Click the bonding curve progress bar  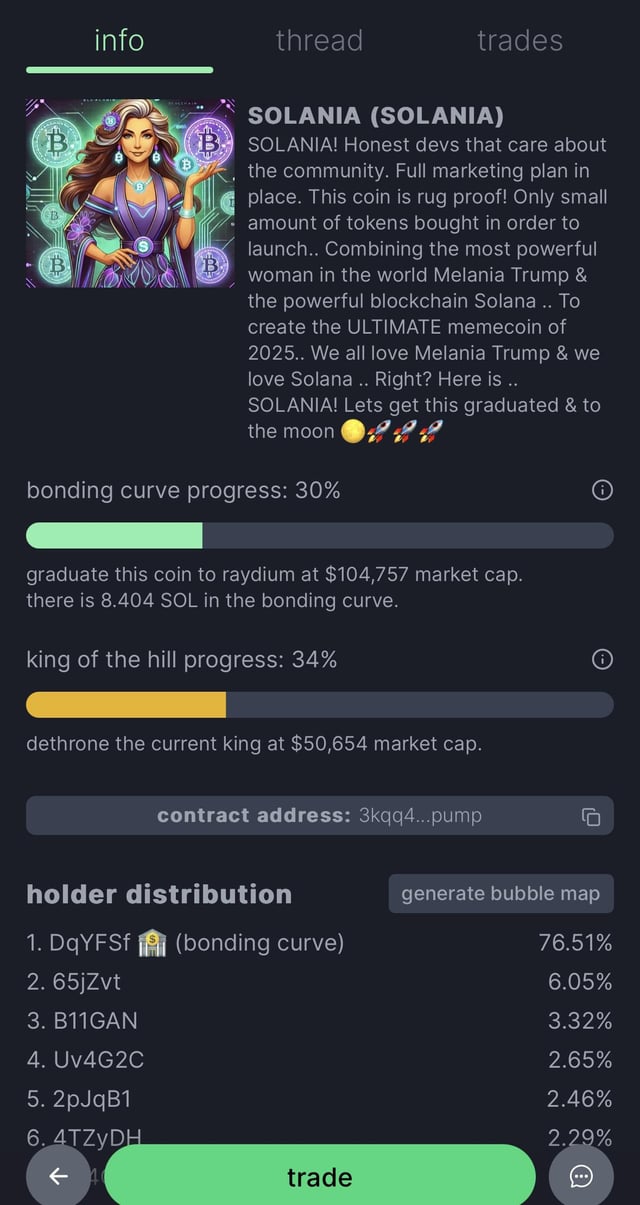coord(319,535)
